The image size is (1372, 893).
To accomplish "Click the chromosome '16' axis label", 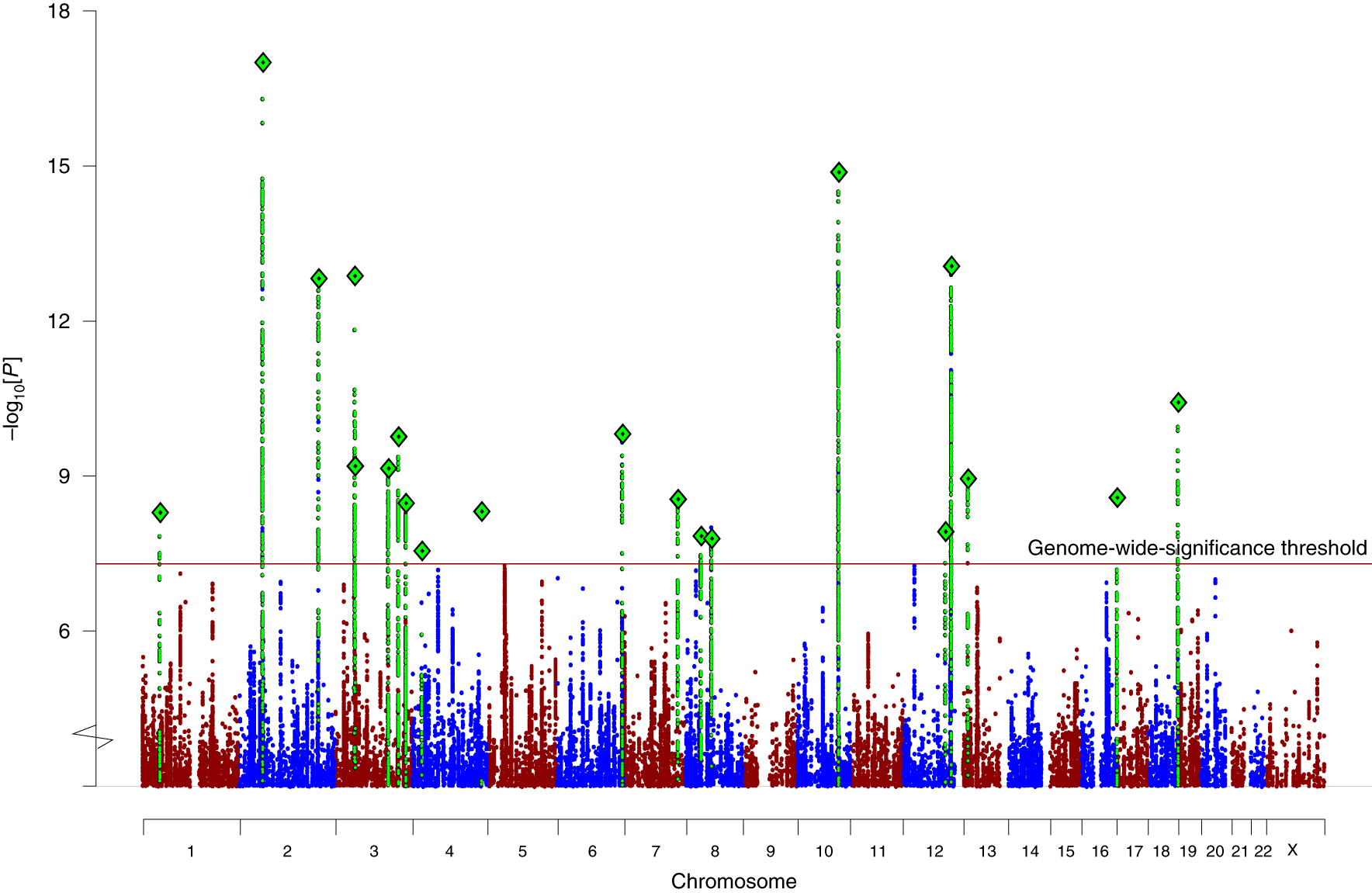I will pos(1100,852).
